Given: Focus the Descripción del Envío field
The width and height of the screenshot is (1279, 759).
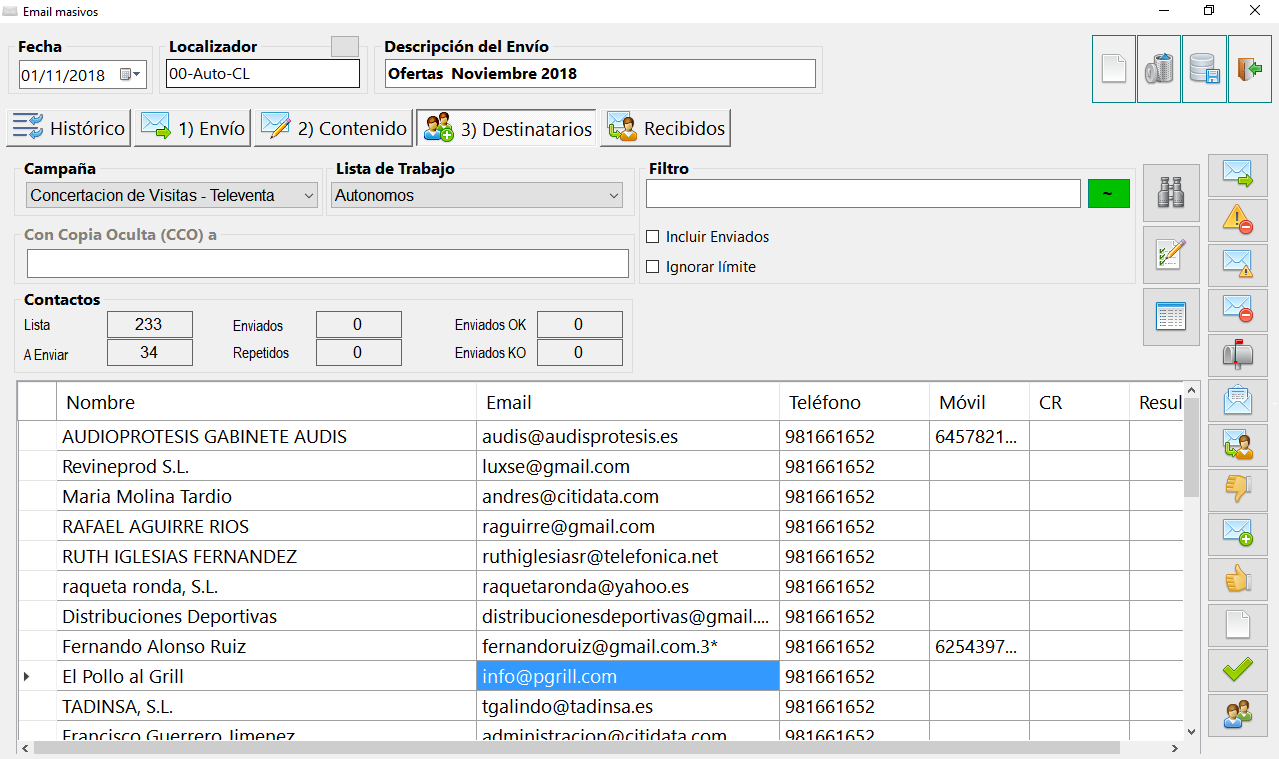Looking at the screenshot, I should tap(600, 74).
